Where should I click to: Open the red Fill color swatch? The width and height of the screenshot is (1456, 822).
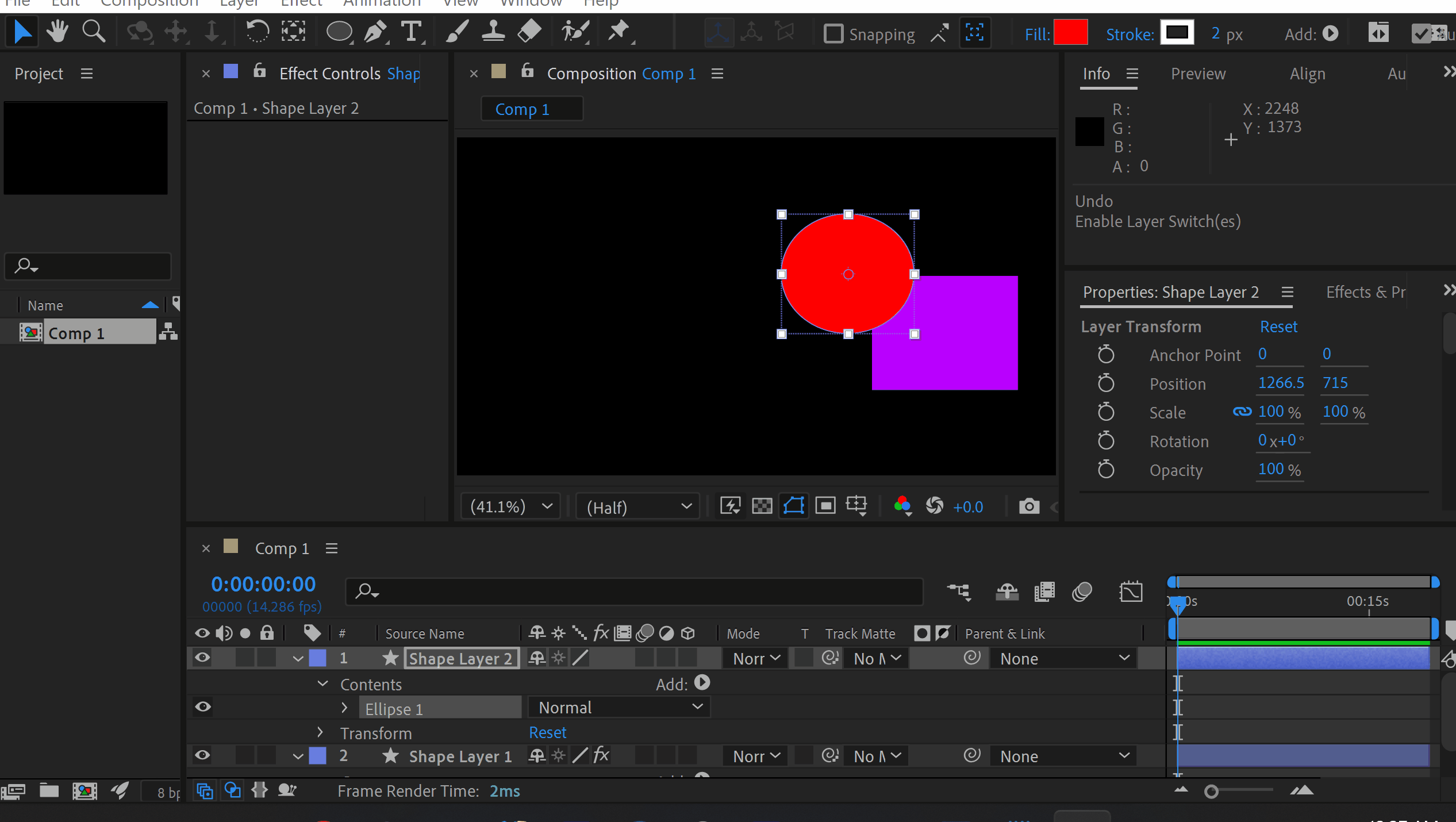pyautogui.click(x=1070, y=33)
